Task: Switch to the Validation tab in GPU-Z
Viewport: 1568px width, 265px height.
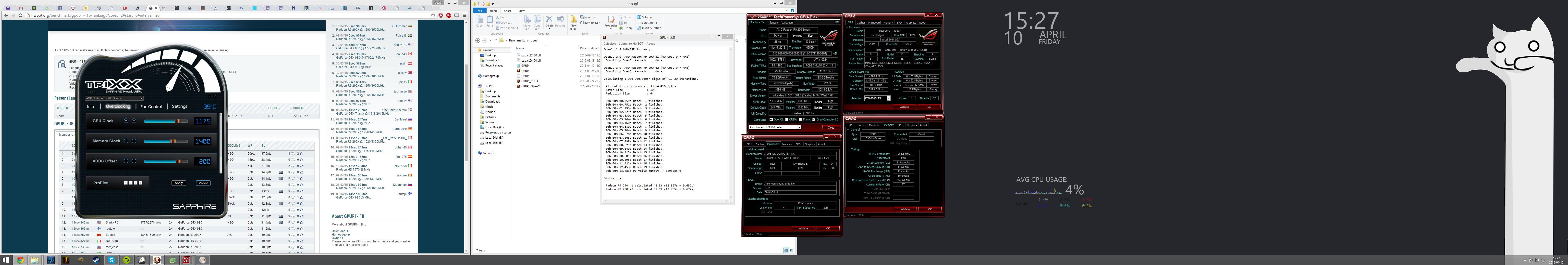Action: pos(786,23)
